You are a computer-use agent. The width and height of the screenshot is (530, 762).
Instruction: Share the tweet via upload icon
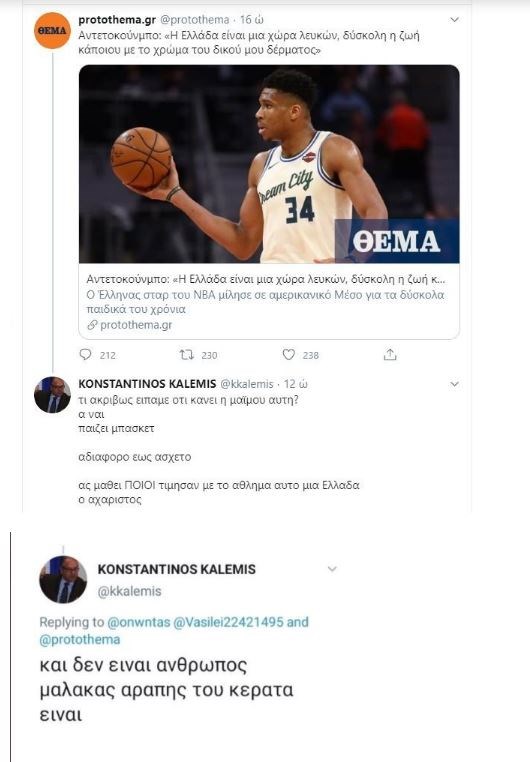[x=390, y=355]
